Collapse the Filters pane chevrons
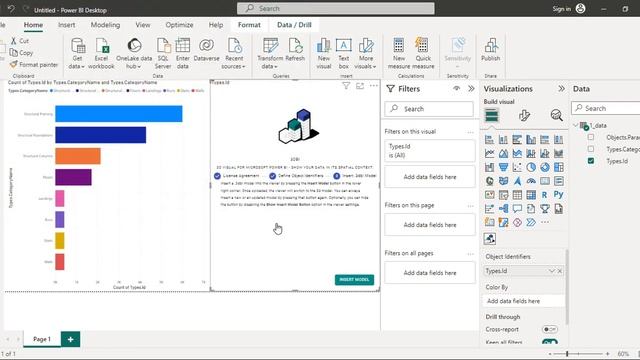 [471, 89]
